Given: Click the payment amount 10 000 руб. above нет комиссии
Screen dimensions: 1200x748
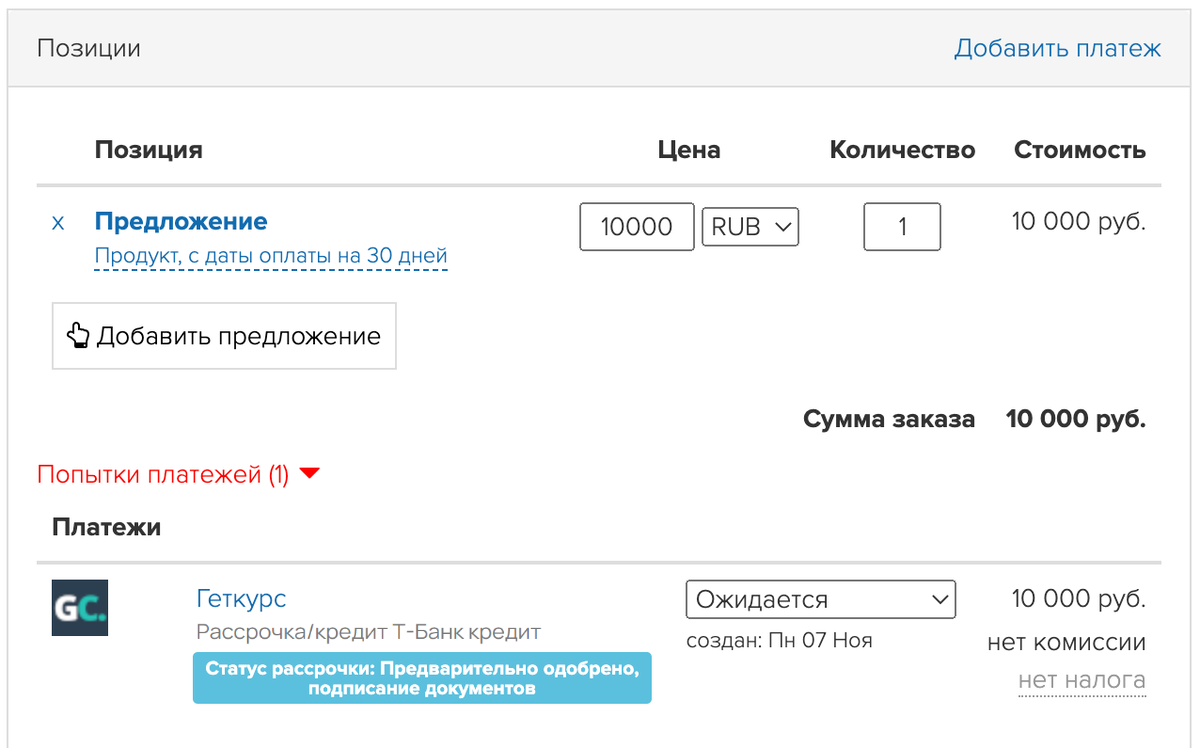Looking at the screenshot, I should point(1079,599).
